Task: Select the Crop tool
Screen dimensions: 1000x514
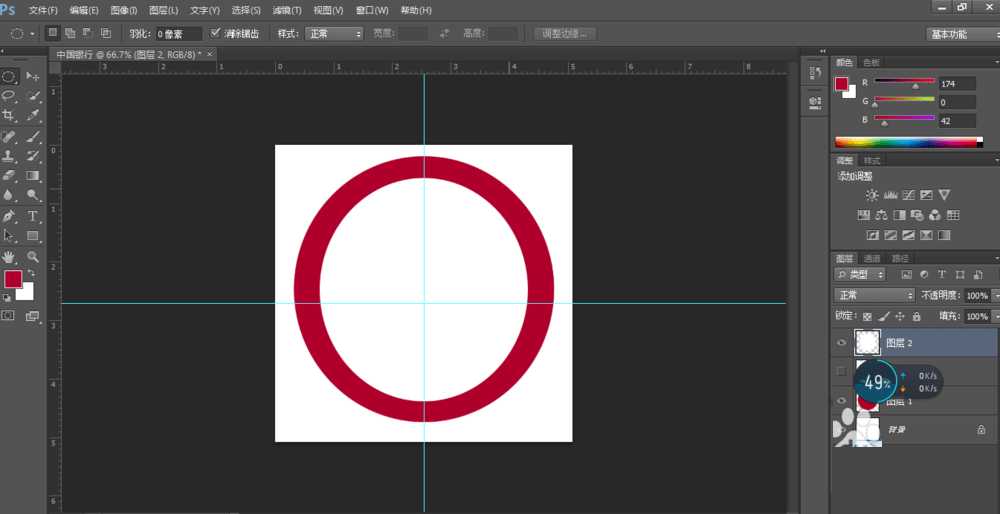Action: 9,116
